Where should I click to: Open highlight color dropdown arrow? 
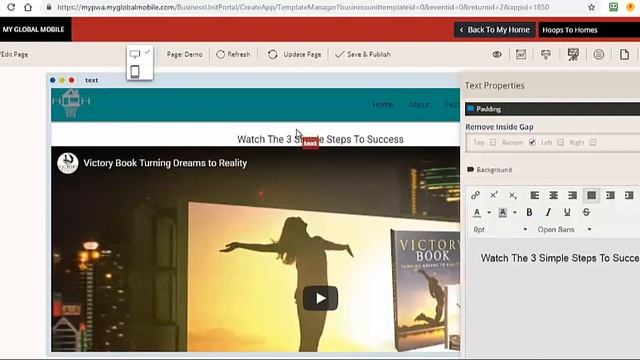[515, 213]
